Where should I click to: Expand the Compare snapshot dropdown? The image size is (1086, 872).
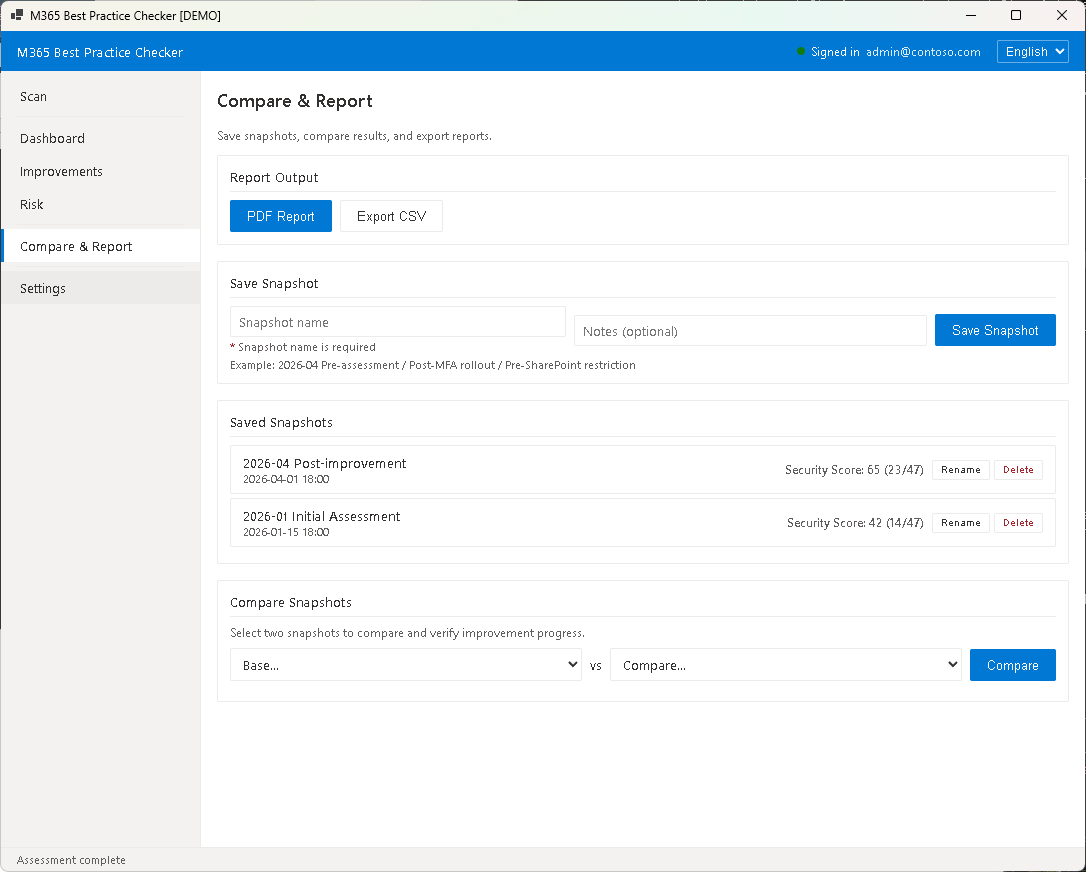[785, 665]
